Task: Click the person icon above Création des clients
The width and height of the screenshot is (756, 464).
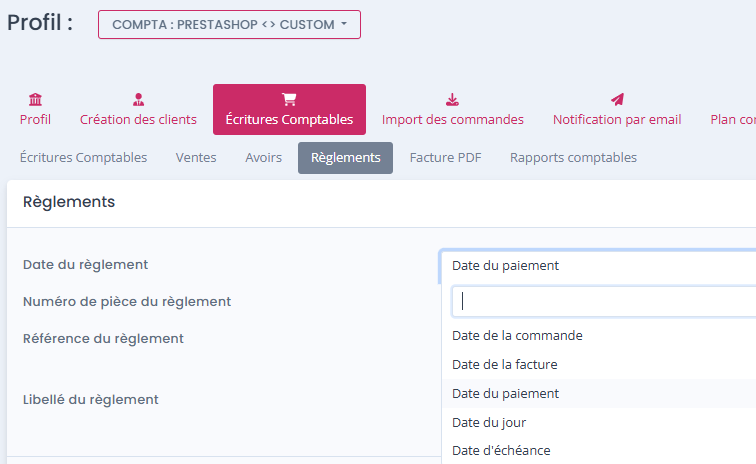Action: pos(138,99)
